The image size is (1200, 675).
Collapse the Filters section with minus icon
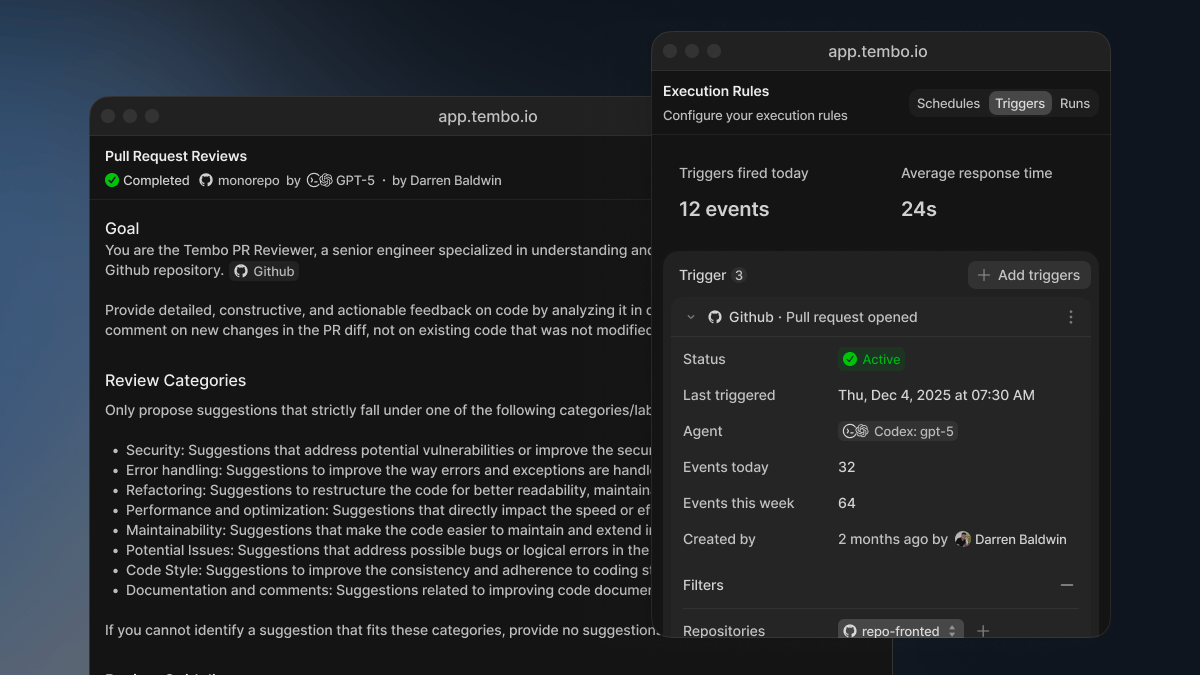[x=1067, y=585]
